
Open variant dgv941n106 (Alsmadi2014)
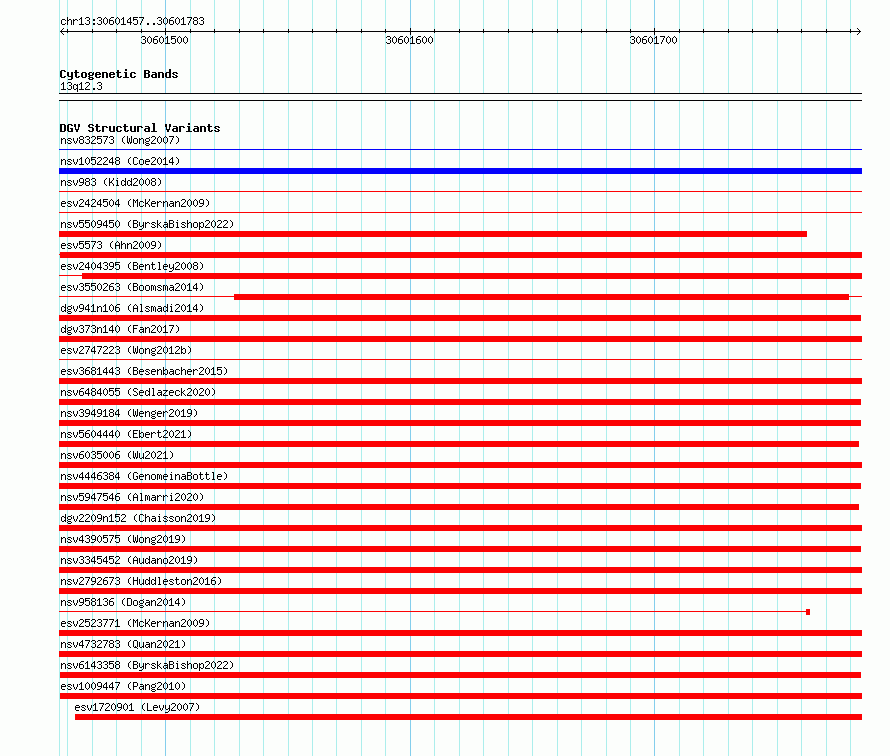click(x=132, y=308)
